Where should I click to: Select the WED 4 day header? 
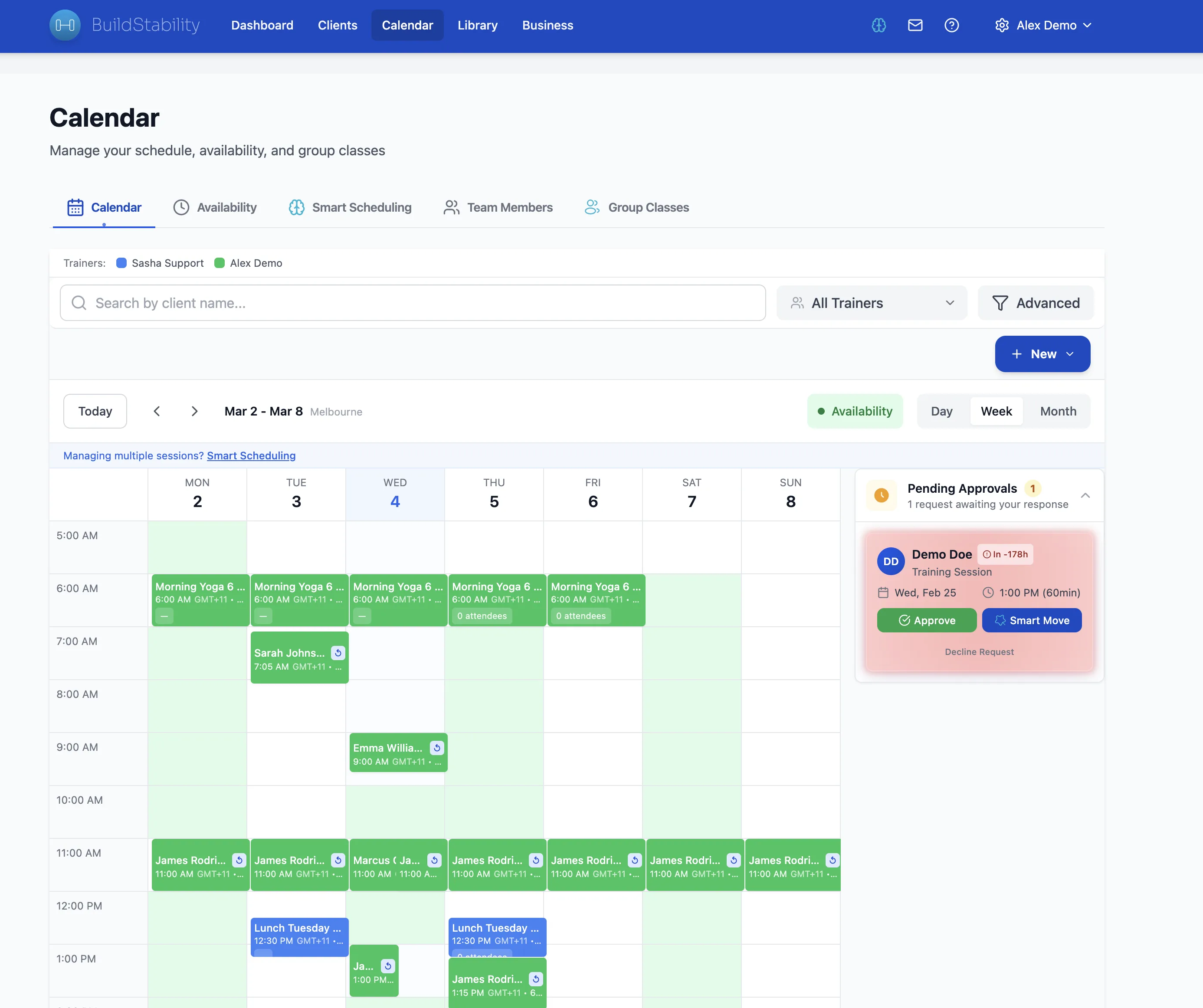(395, 494)
